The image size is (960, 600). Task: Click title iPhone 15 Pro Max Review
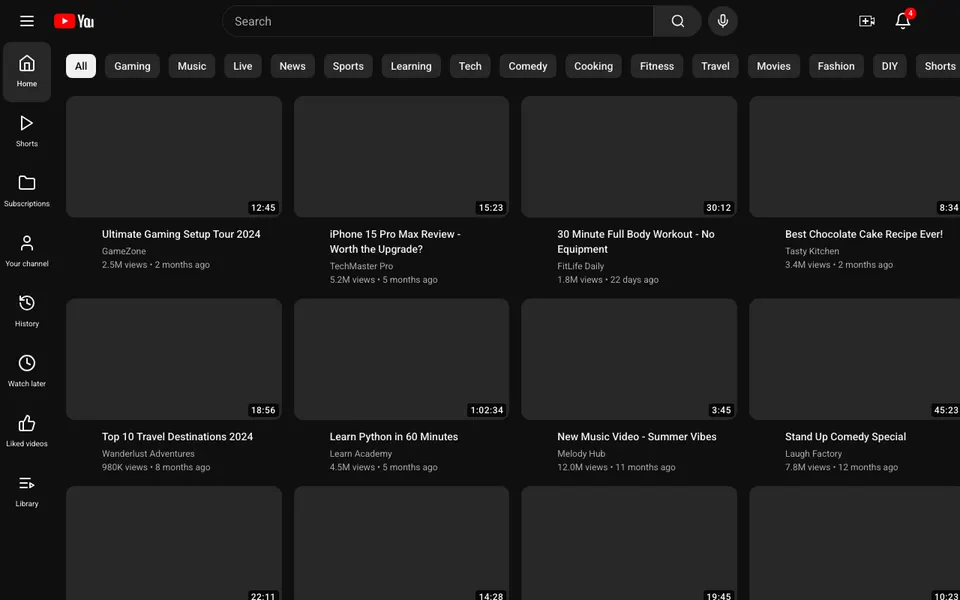click(x=395, y=242)
